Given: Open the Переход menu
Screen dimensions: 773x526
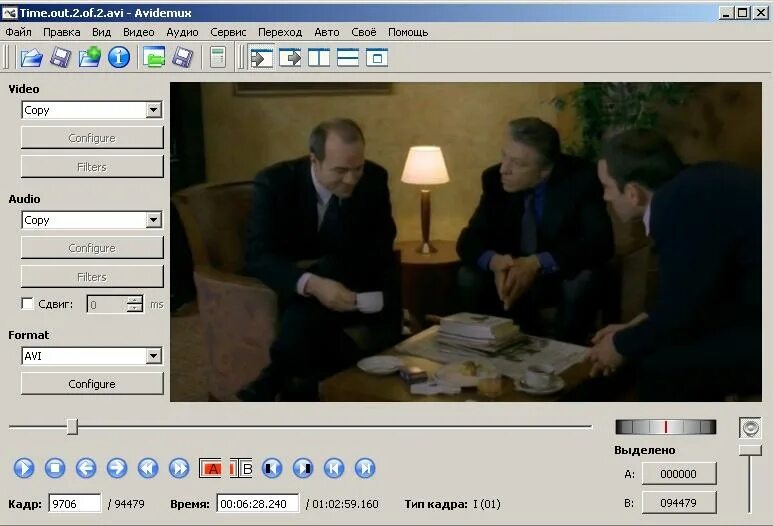Looking at the screenshot, I should pos(280,33).
